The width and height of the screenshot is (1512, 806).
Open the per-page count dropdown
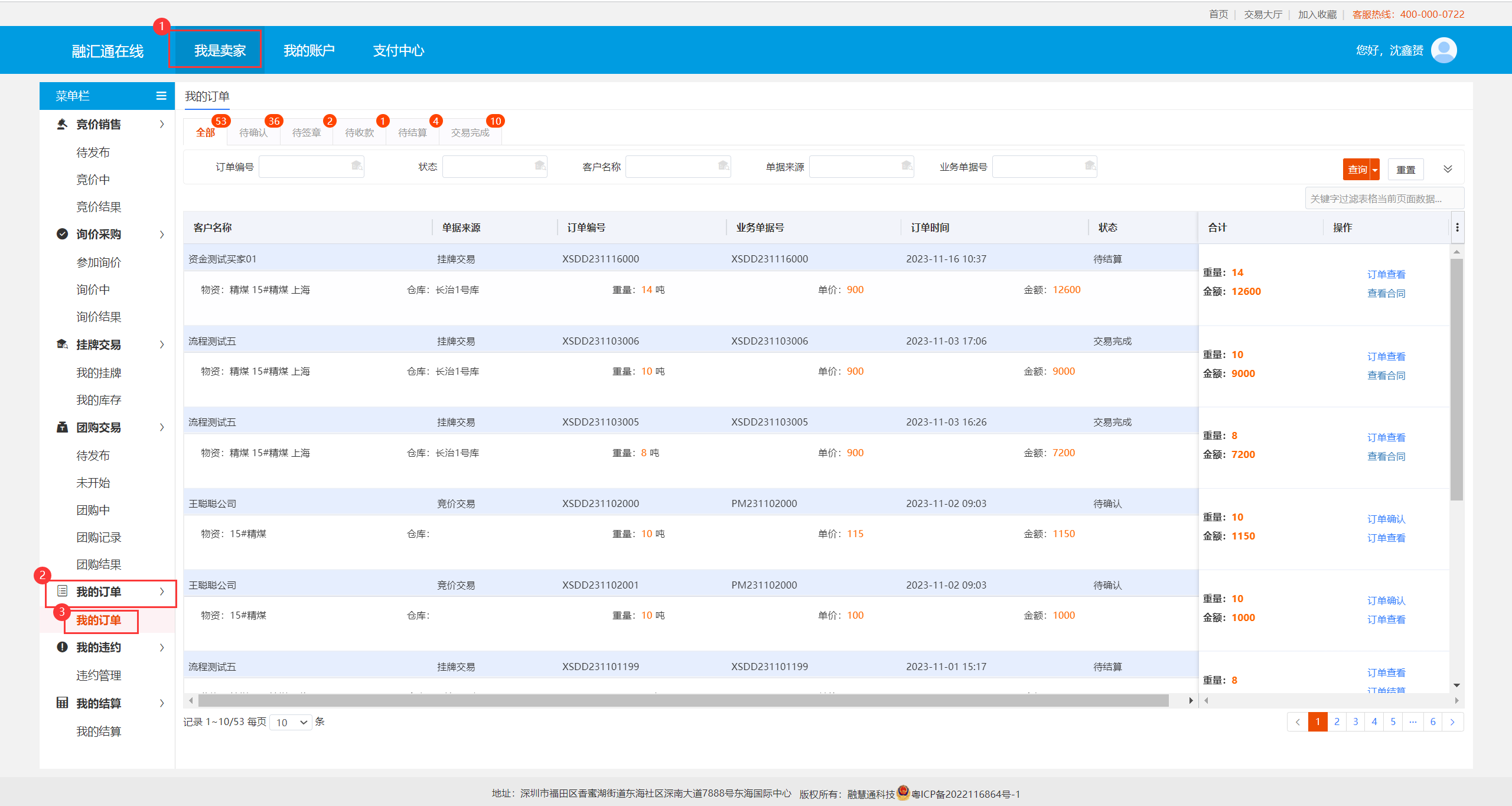291,722
